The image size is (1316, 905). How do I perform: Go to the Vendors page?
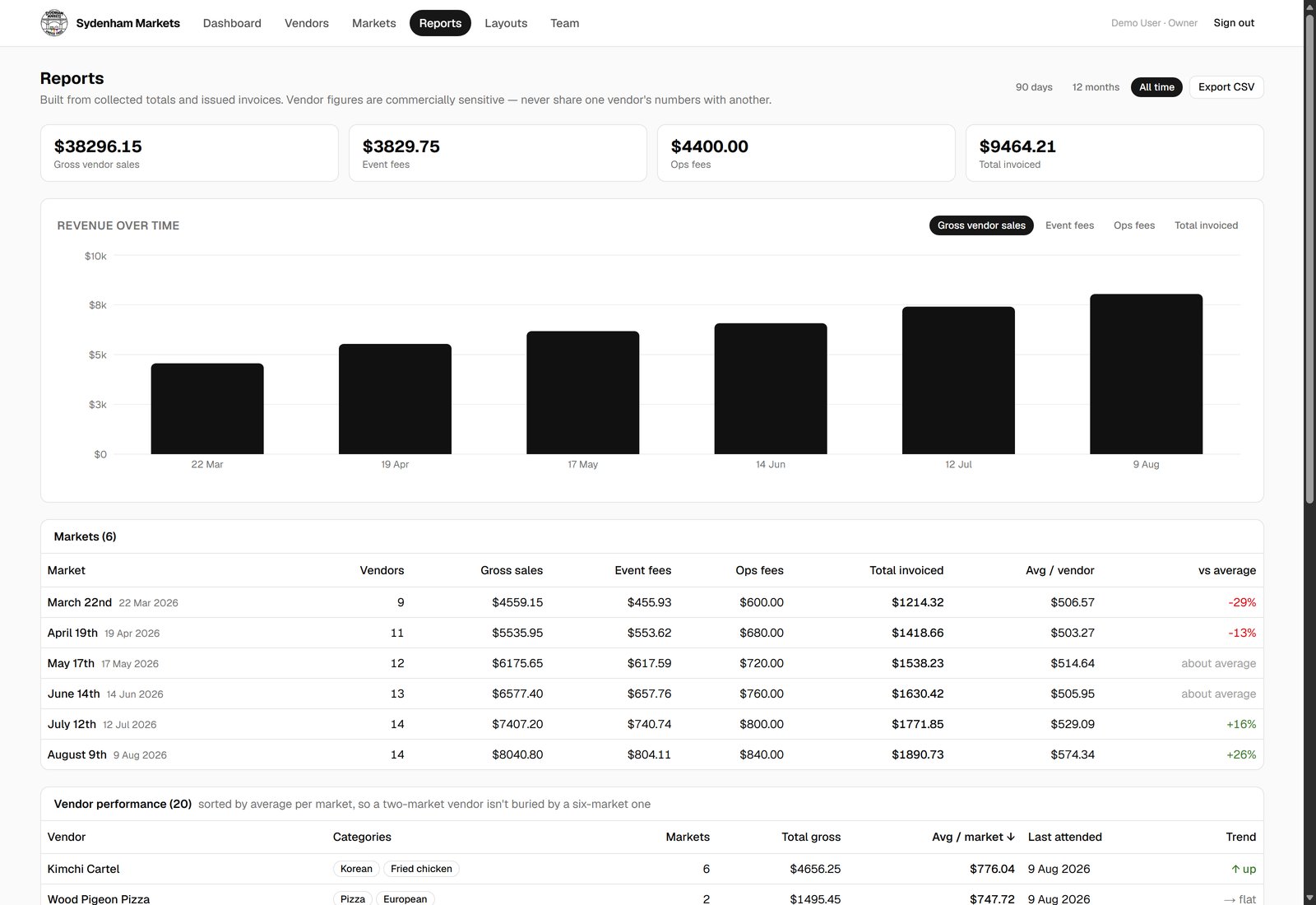[x=307, y=23]
